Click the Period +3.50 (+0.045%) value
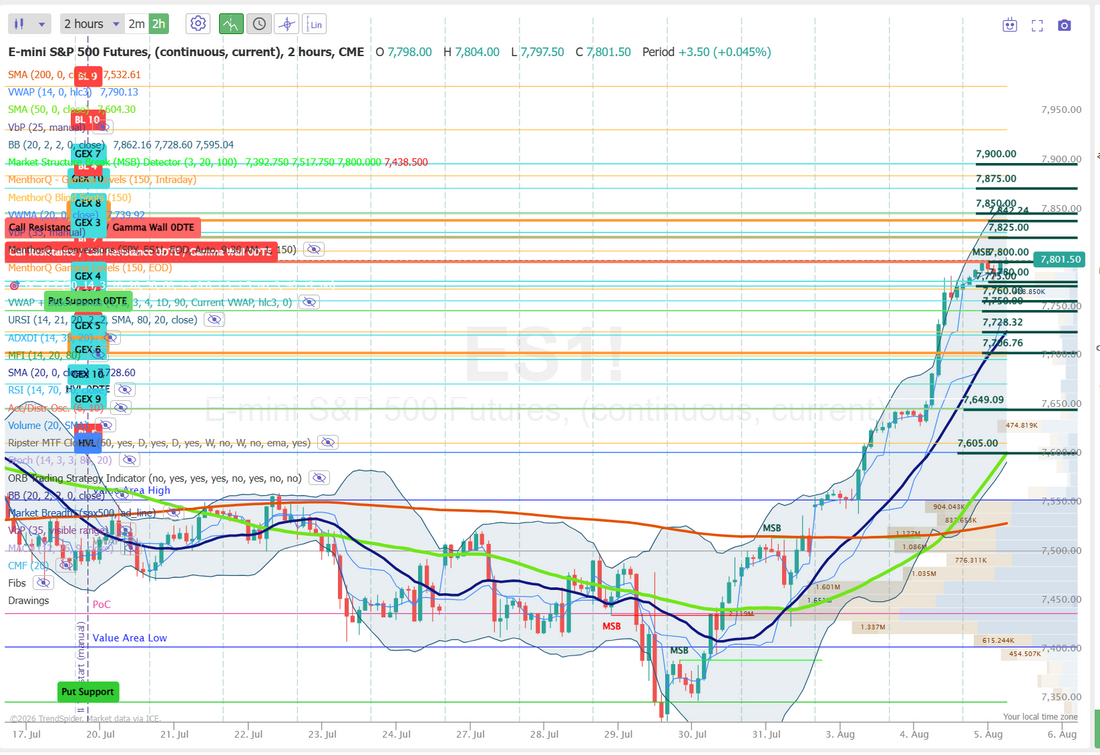This screenshot has height=755, width=1100. click(707, 52)
